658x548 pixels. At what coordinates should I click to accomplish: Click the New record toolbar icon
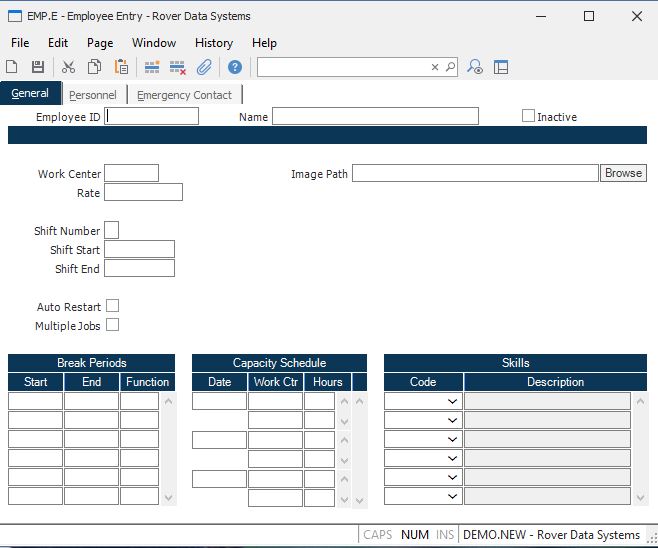(x=12, y=67)
